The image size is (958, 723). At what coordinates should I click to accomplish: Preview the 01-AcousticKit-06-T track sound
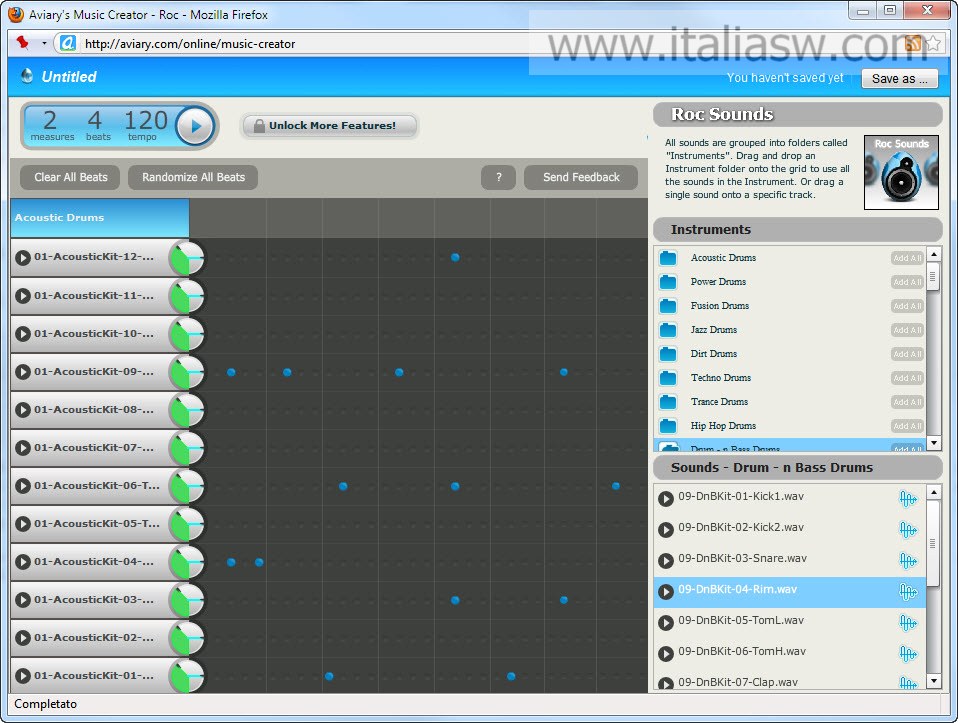point(23,486)
